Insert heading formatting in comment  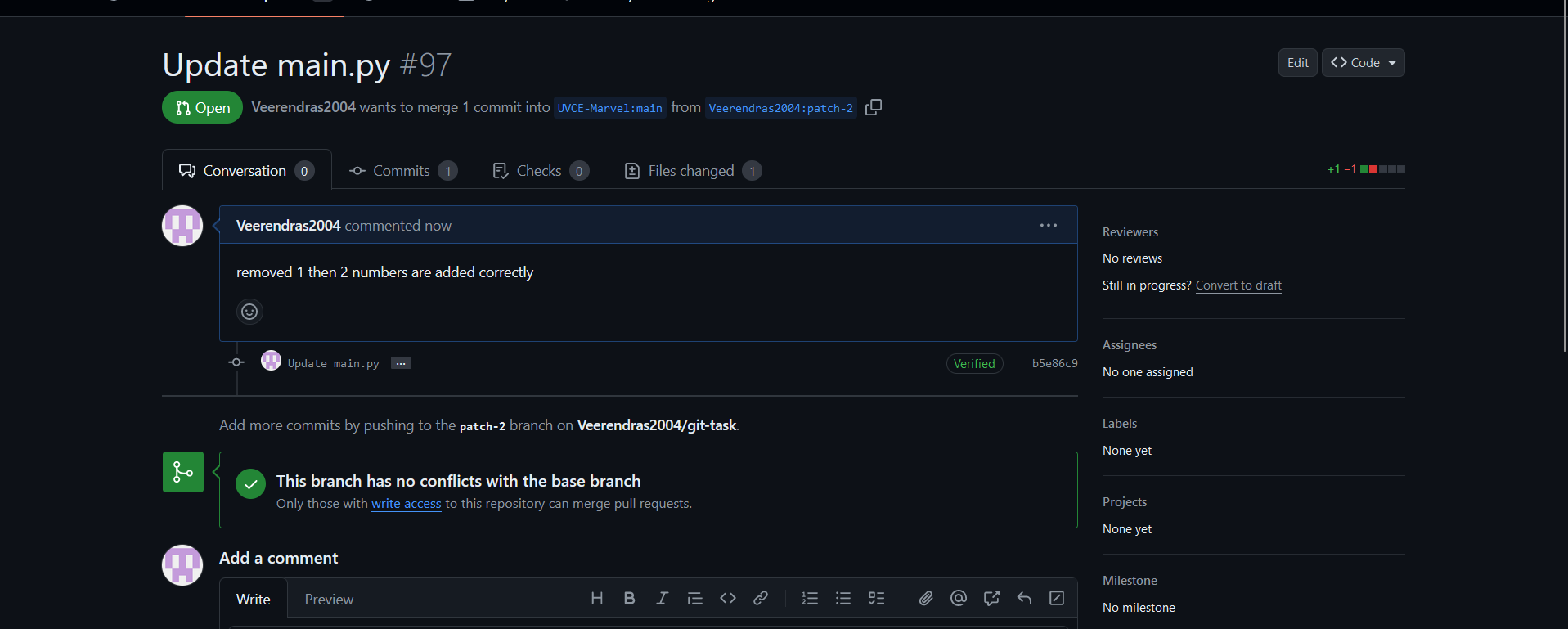pyautogui.click(x=597, y=599)
